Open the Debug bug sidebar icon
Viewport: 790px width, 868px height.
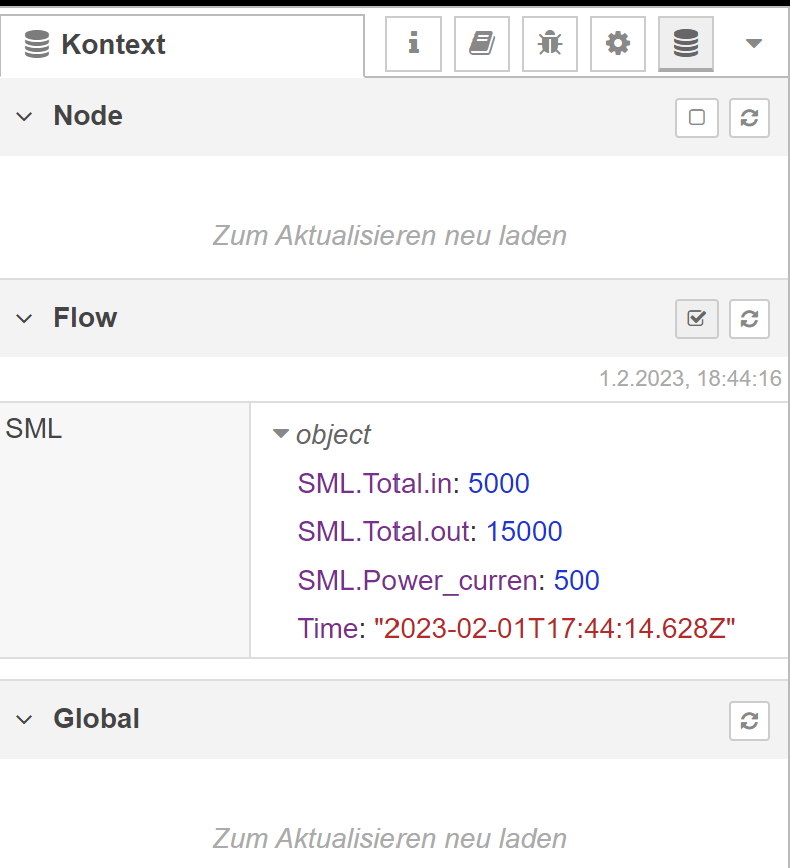point(550,44)
